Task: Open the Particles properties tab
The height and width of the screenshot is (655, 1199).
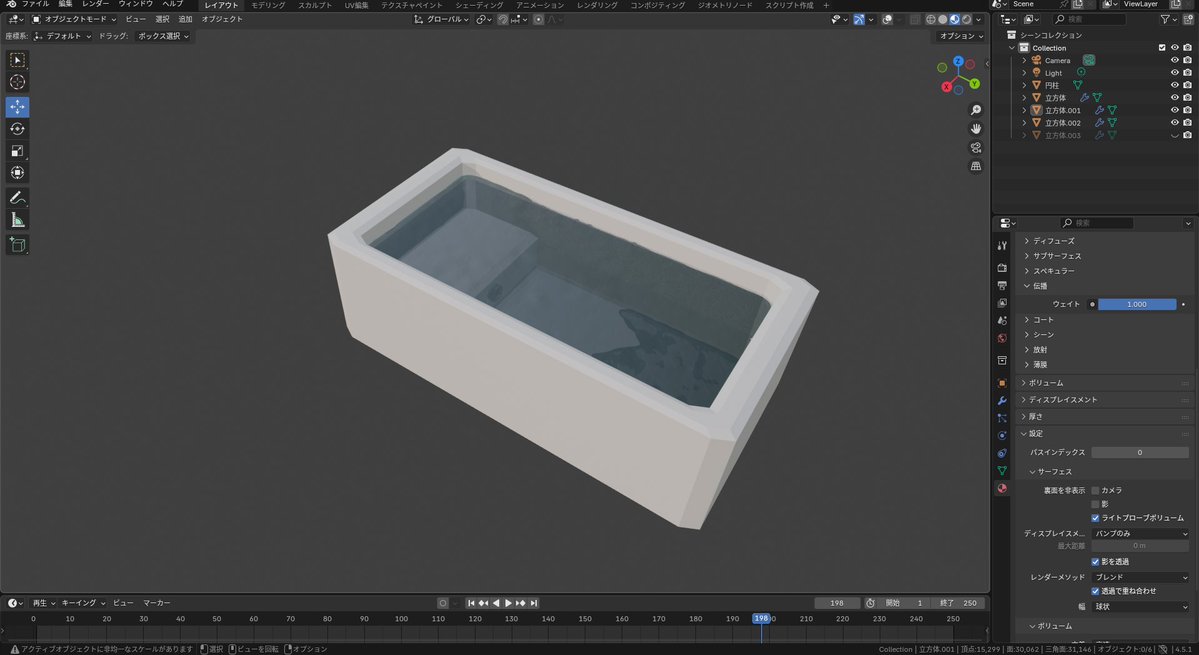Action: tap(1002, 418)
